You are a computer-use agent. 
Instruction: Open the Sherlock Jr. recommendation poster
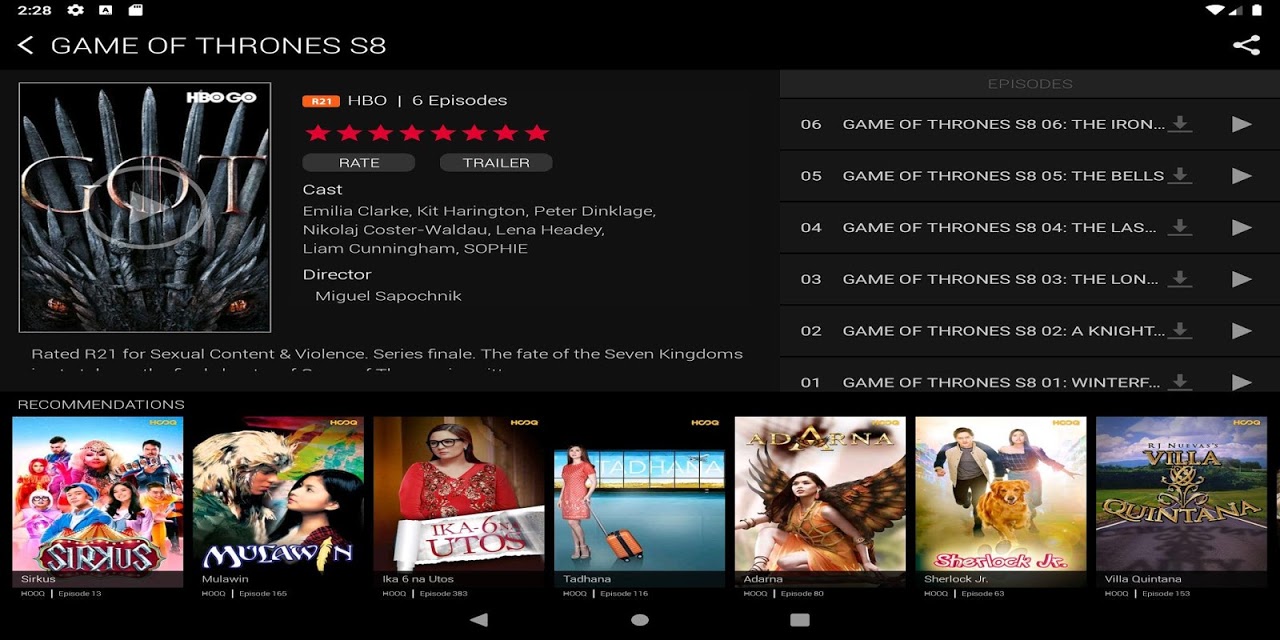1001,501
